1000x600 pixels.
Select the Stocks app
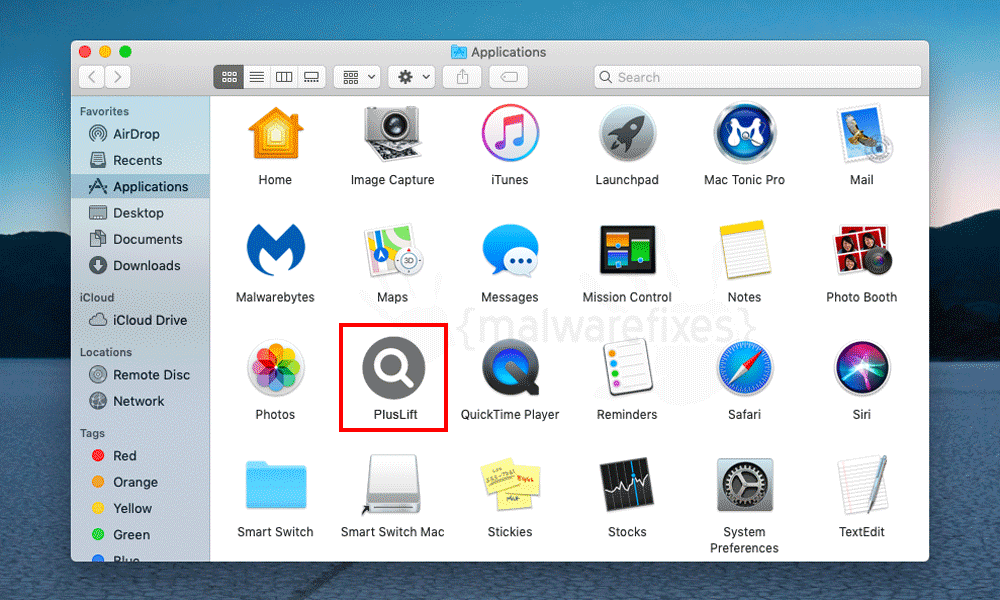(627, 485)
